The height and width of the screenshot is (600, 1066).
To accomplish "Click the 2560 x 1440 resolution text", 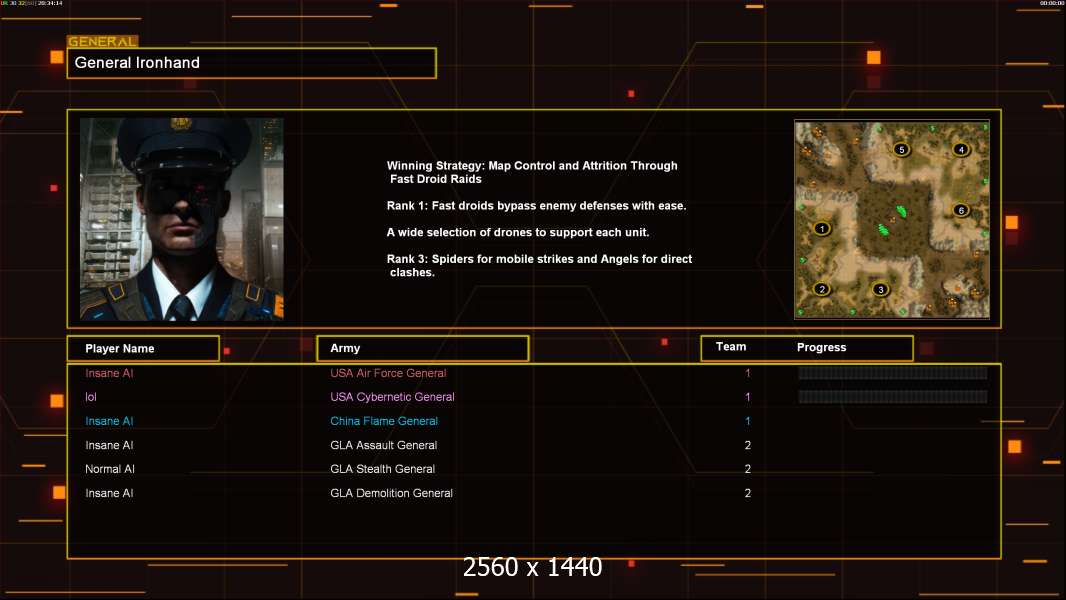I will [x=532, y=567].
